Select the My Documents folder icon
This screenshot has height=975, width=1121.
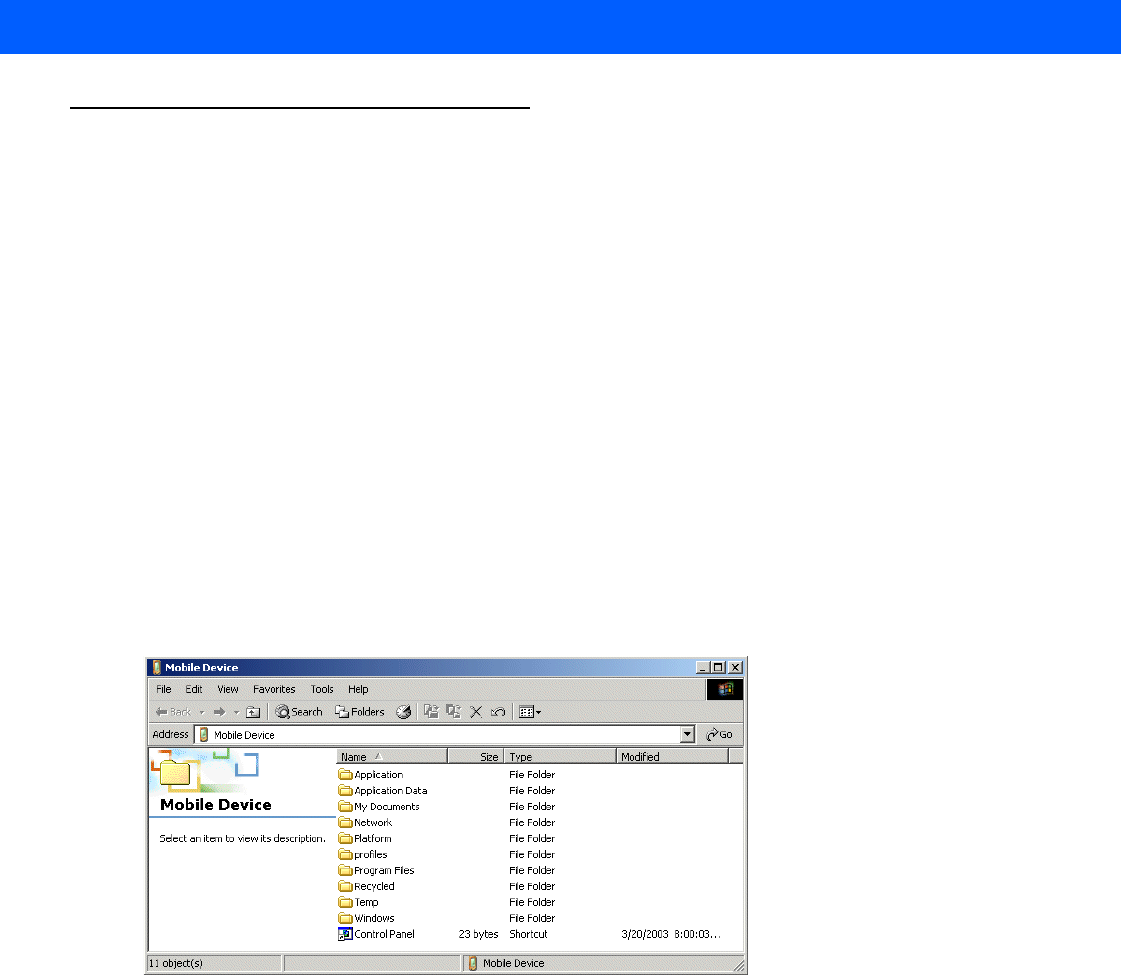pyautogui.click(x=345, y=806)
